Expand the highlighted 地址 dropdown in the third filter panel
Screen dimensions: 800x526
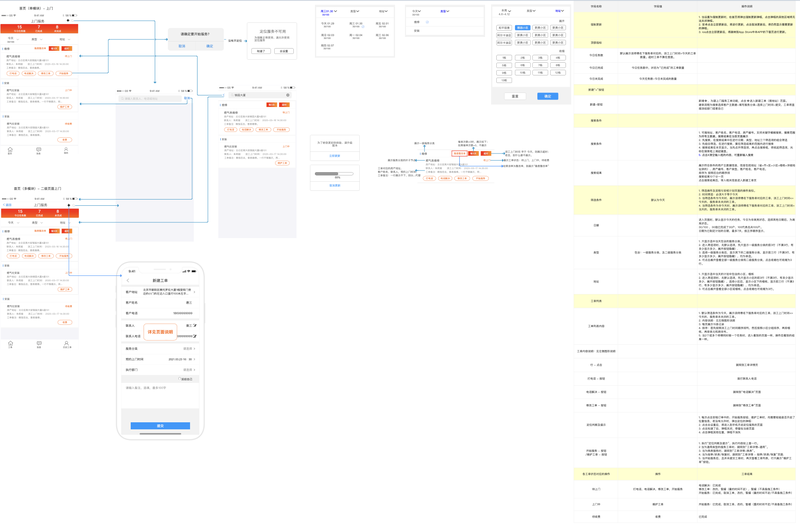point(560,11)
